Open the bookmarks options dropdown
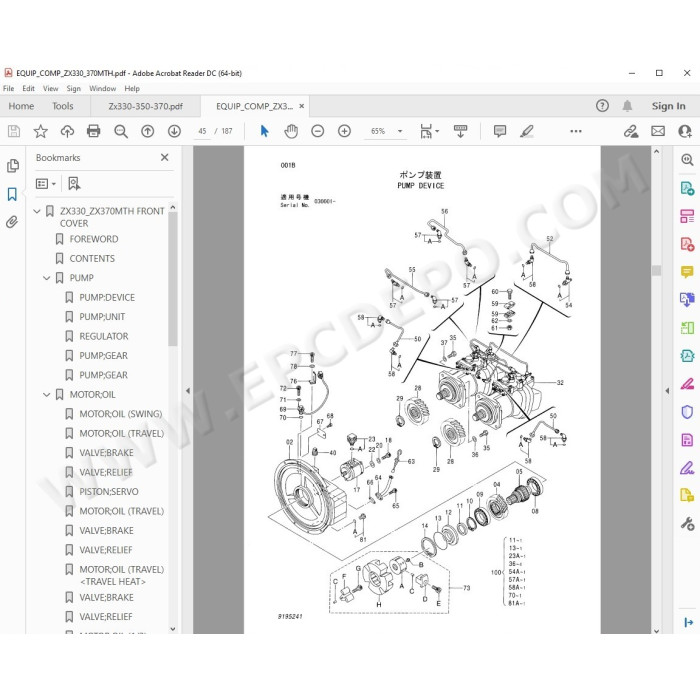Viewport: 700px width, 700px height. [x=46, y=183]
